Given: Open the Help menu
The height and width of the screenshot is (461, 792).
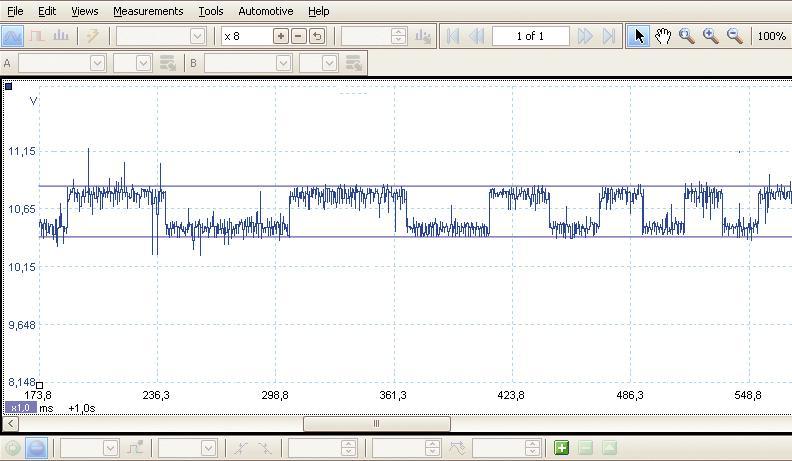Looking at the screenshot, I should [318, 11].
